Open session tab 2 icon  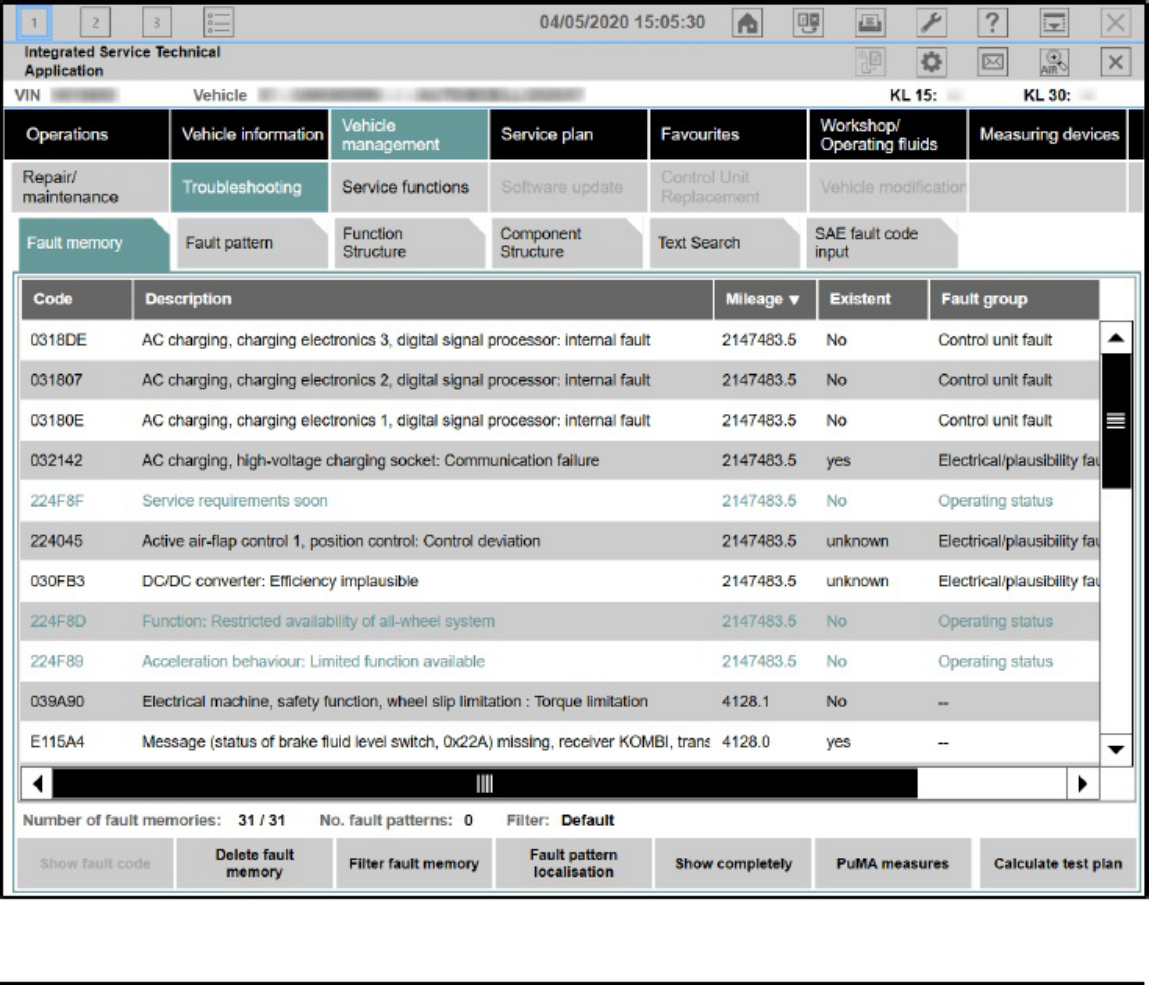(x=95, y=23)
